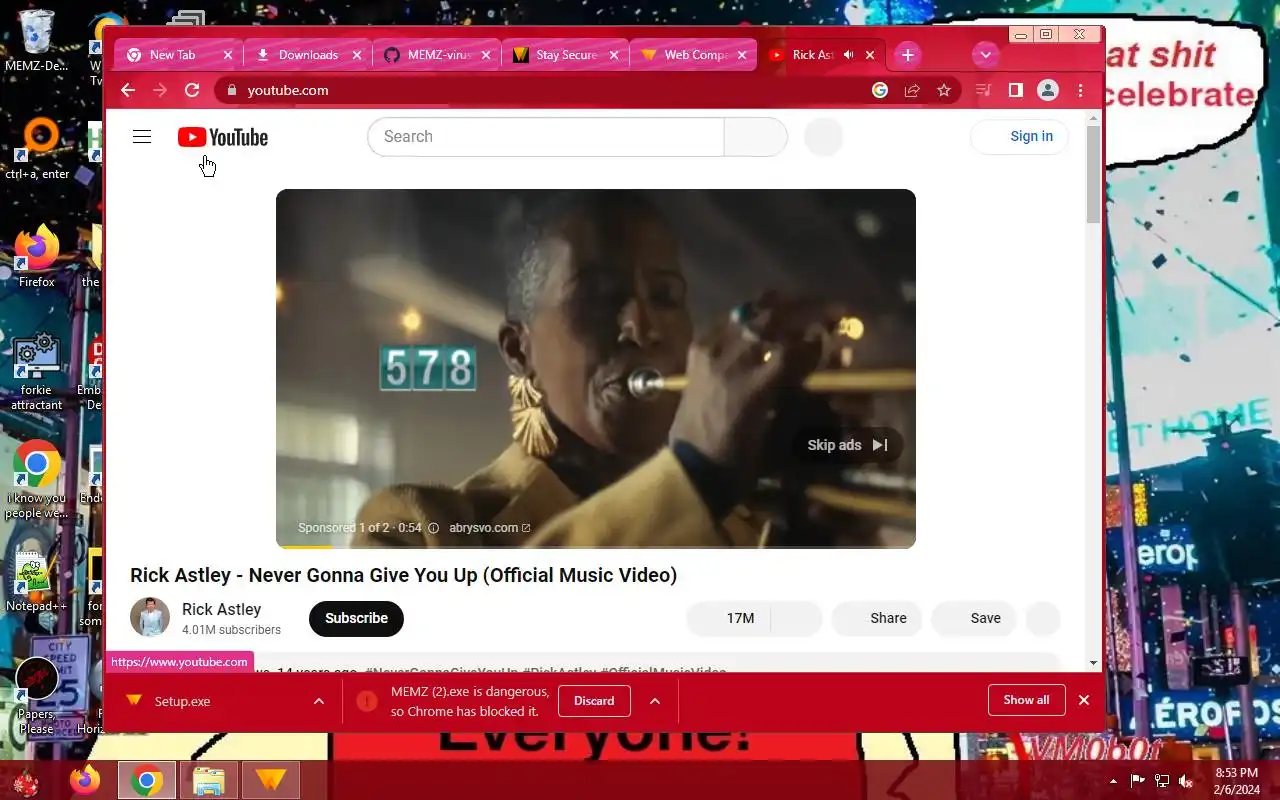Bookmark this page with the star icon
Image resolution: width=1280 pixels, height=800 pixels.
[944, 90]
